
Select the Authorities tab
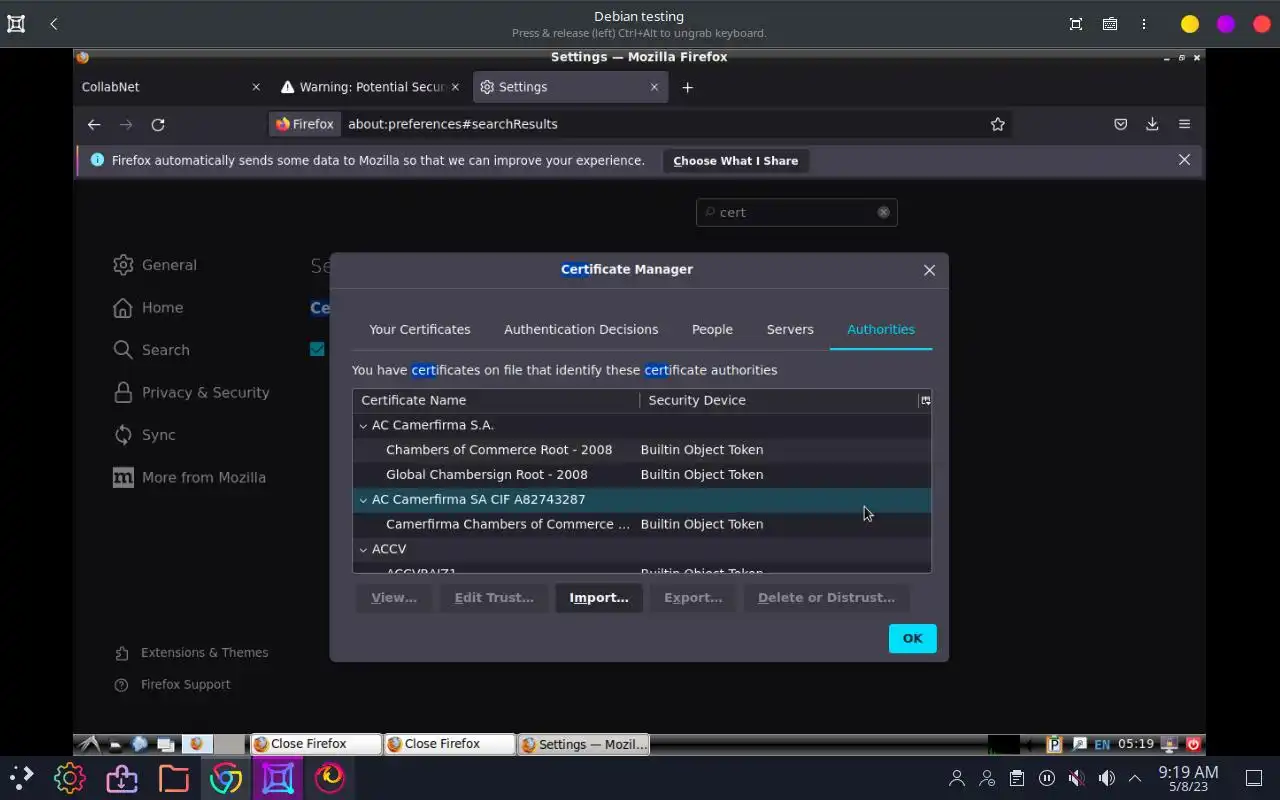pyautogui.click(x=881, y=329)
